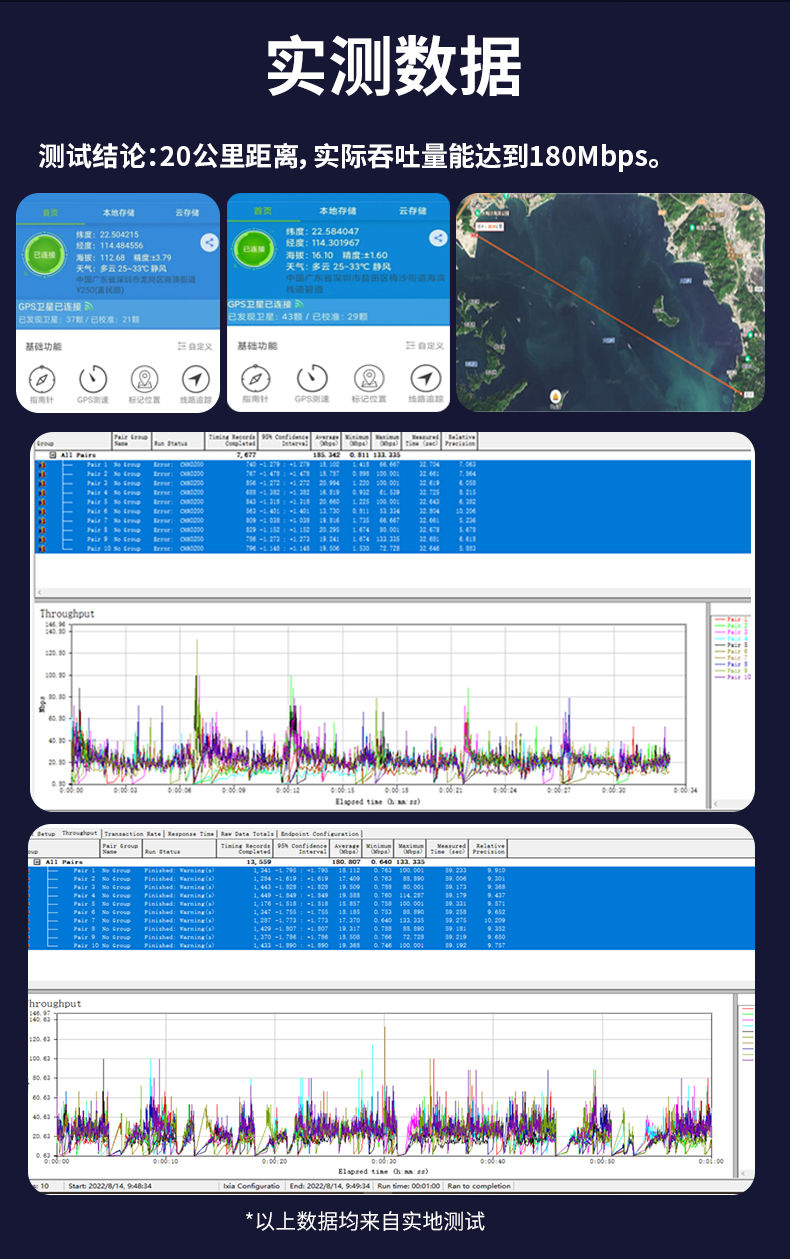Collapse All Pairs tree in upper table
This screenshot has height=1259, width=790.
tap(51, 454)
